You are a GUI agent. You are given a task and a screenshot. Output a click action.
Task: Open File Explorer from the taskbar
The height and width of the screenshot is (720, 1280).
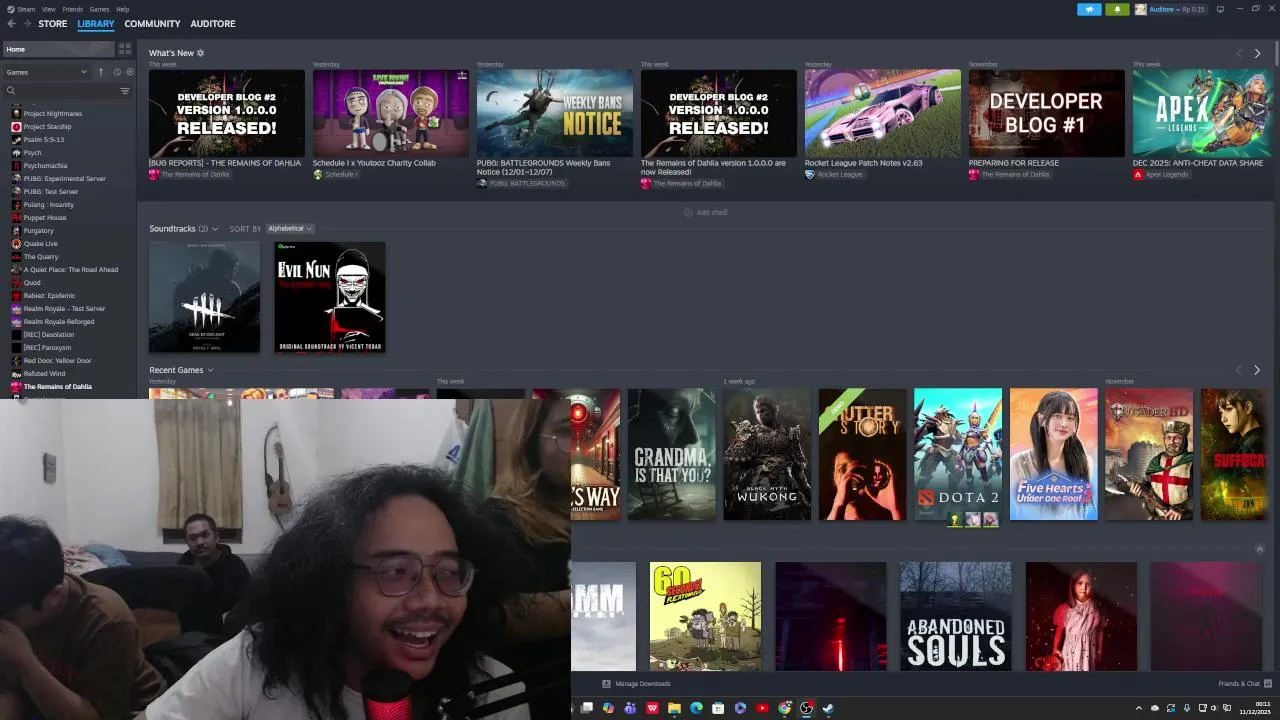(674, 708)
